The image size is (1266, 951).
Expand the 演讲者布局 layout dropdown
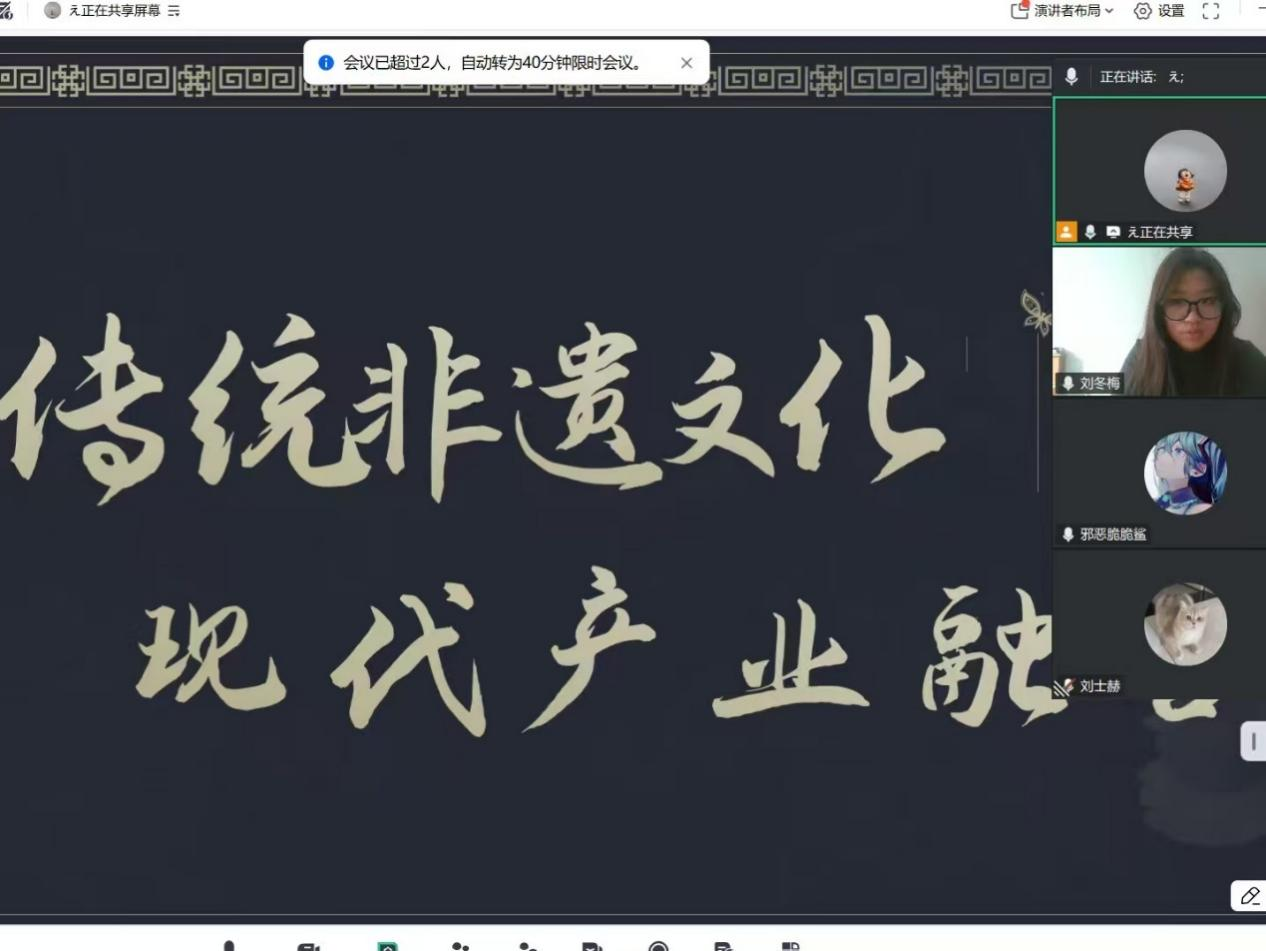1062,11
